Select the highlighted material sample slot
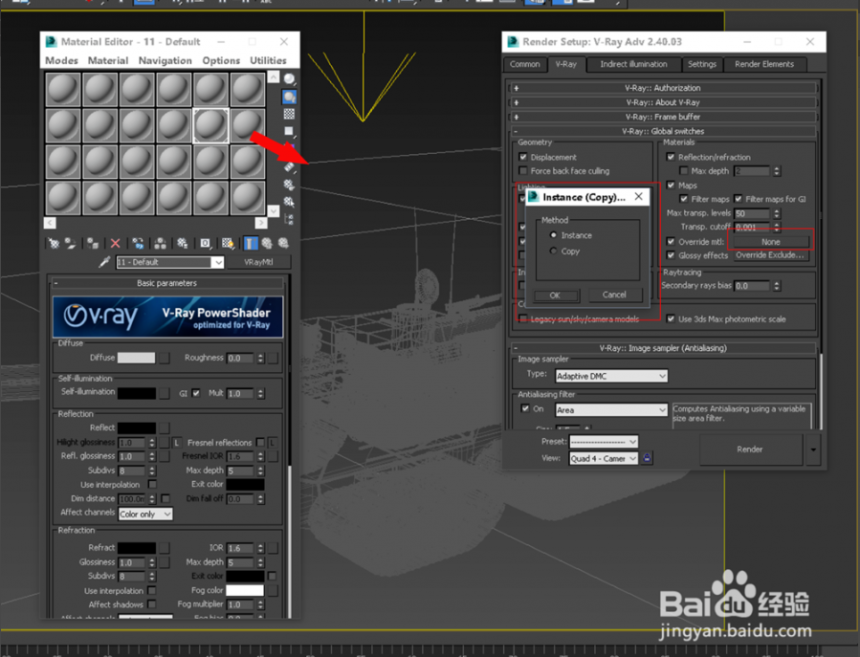The image size is (860, 657). pyautogui.click(x=211, y=126)
